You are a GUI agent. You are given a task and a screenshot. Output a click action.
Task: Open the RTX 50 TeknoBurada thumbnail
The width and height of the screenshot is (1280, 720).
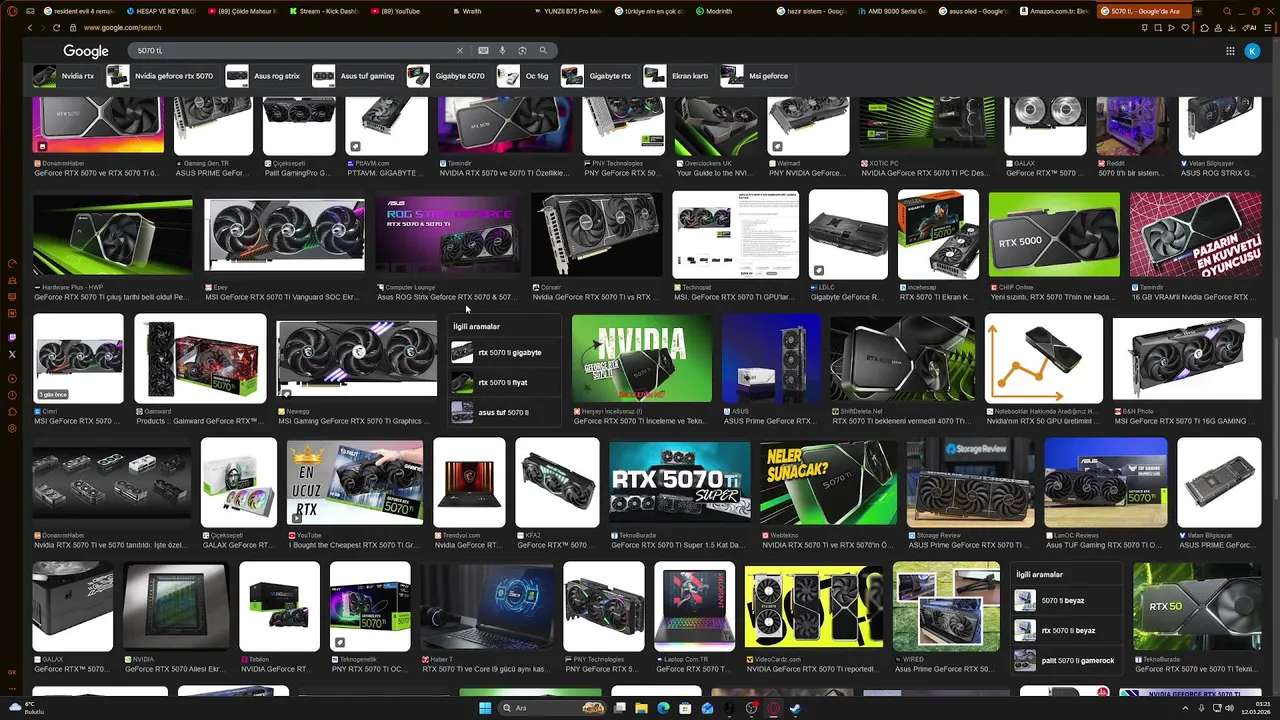pyautogui.click(x=1197, y=606)
